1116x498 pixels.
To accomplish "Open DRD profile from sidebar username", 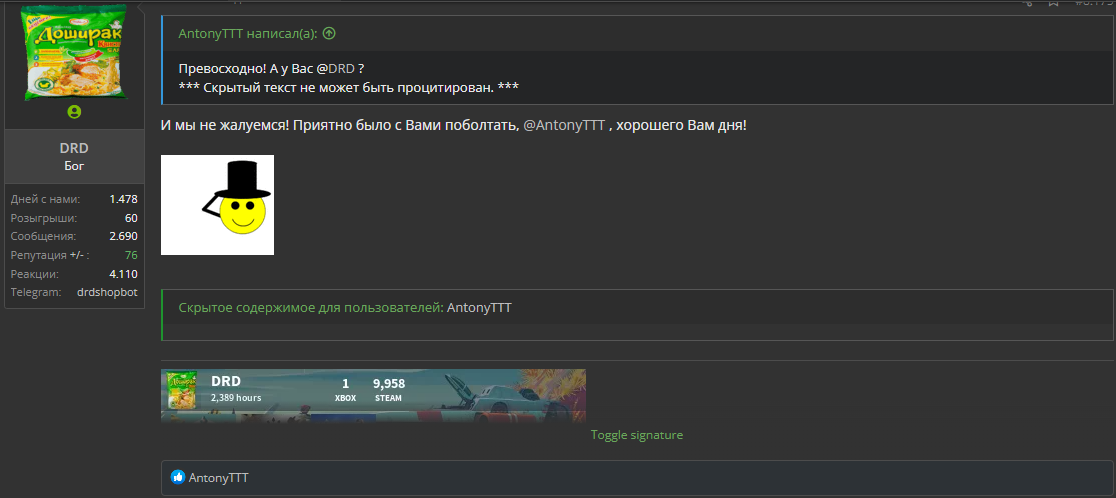I will [74, 148].
